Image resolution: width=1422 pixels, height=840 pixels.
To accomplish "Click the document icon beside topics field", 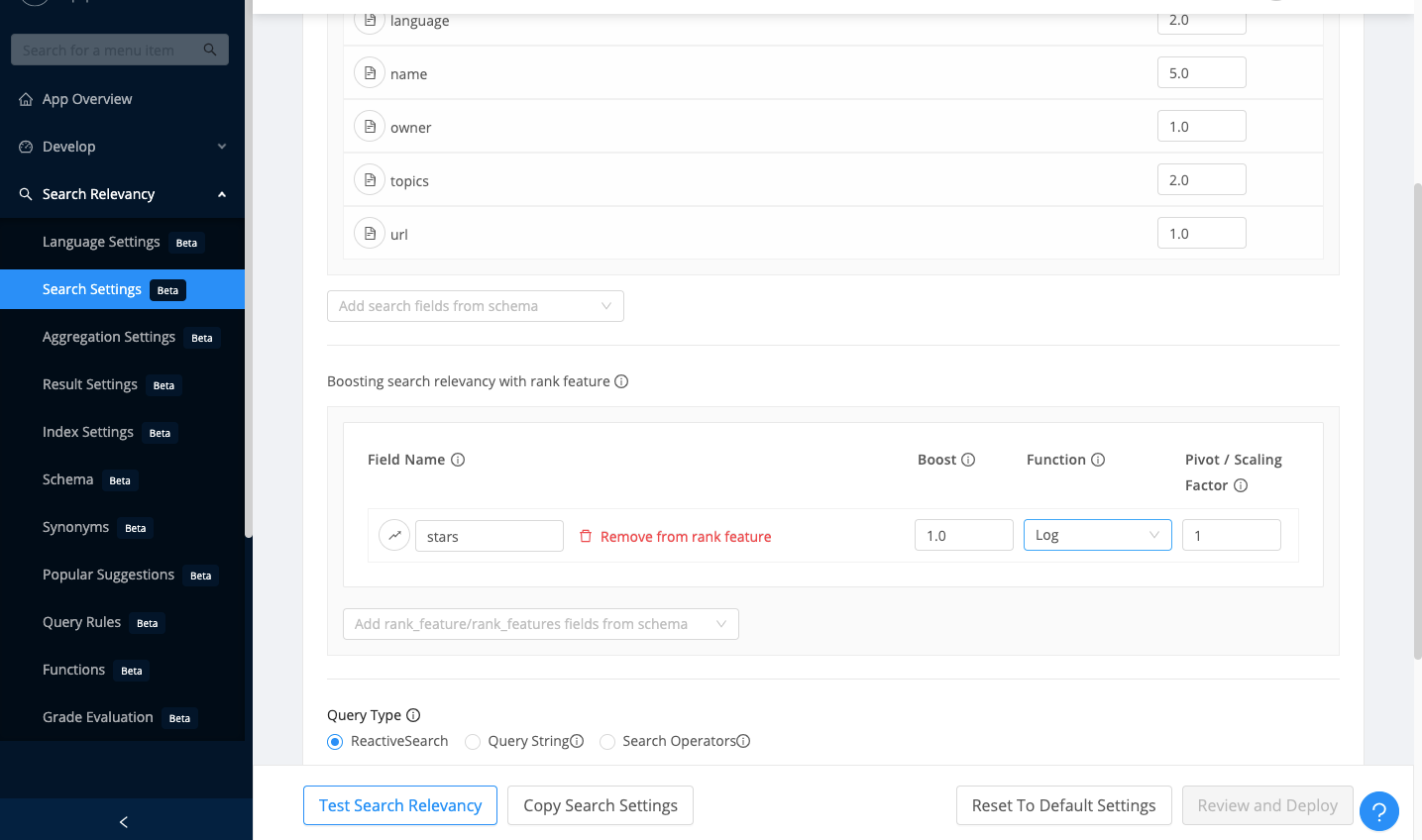I will (x=370, y=180).
